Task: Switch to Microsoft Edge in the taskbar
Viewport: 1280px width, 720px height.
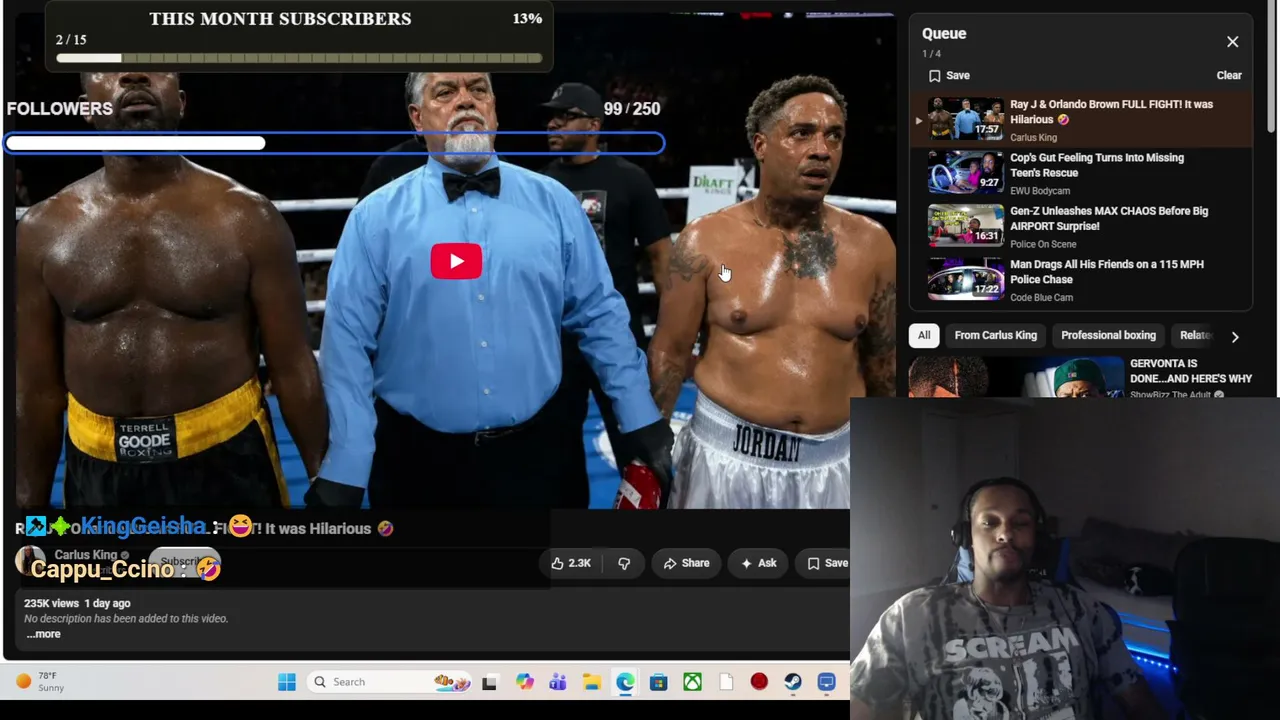Action: click(x=625, y=682)
